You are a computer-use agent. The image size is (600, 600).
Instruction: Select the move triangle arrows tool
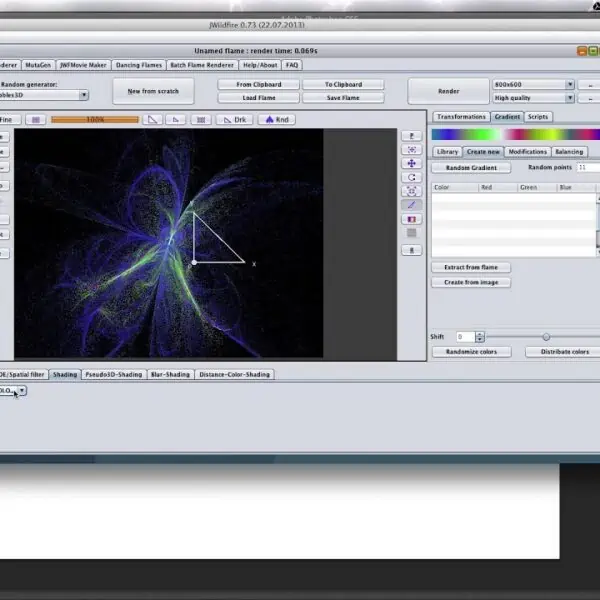412,163
